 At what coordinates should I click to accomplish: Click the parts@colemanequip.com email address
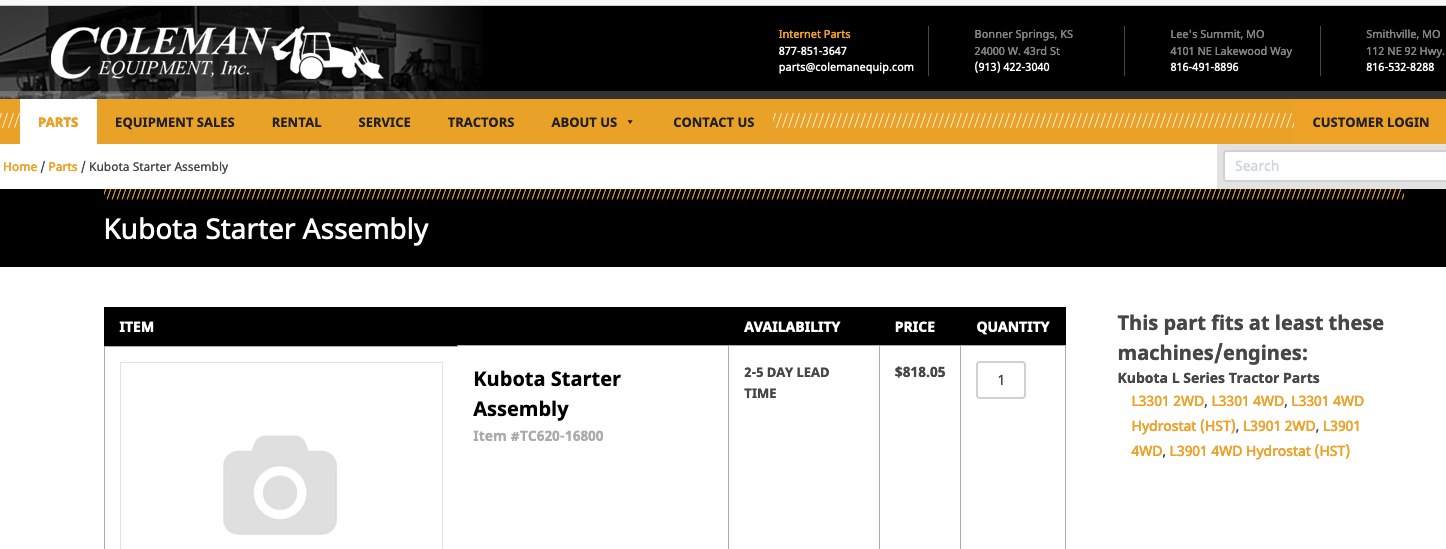pyautogui.click(x=846, y=68)
